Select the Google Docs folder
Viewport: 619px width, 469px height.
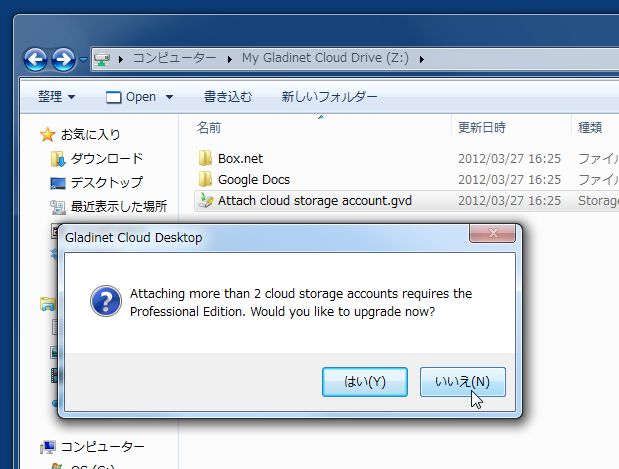(254, 180)
